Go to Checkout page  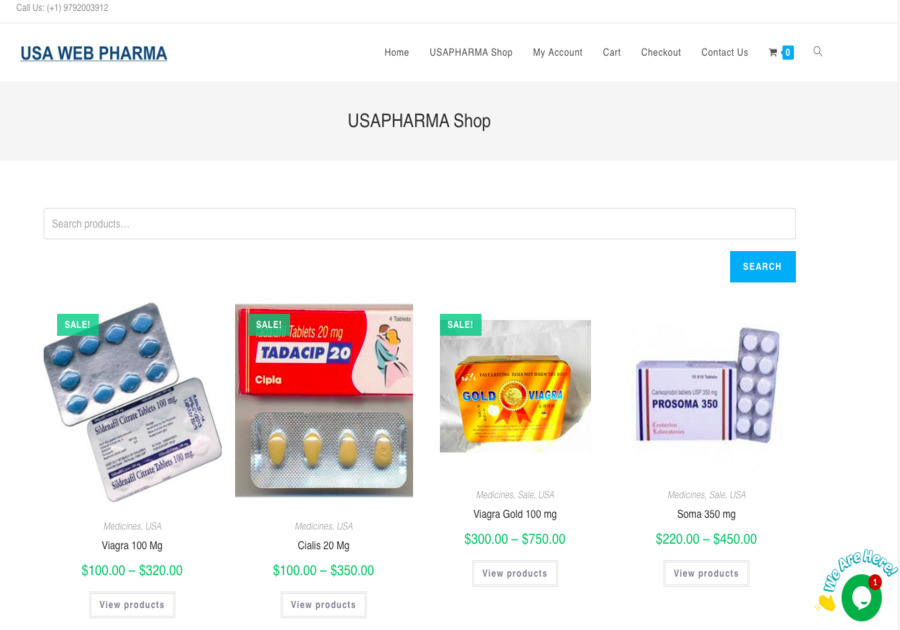661,52
